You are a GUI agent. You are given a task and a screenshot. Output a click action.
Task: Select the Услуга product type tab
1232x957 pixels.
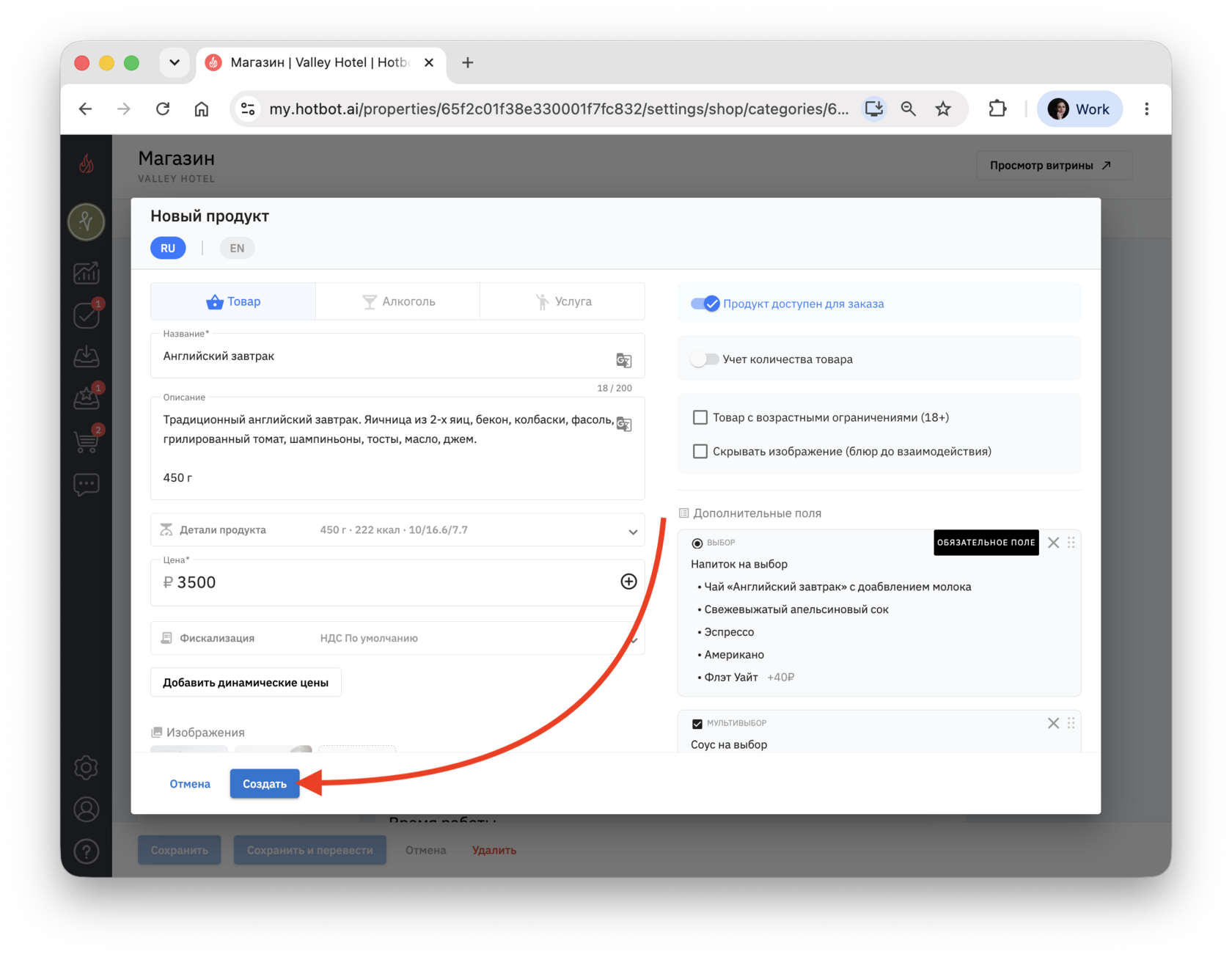(x=562, y=301)
